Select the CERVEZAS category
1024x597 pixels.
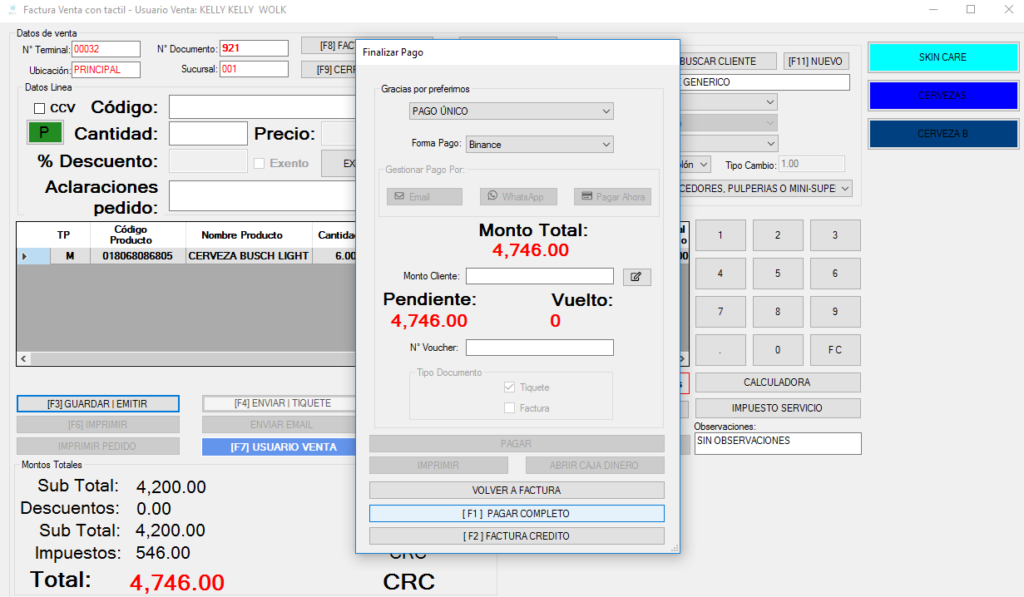coord(942,95)
